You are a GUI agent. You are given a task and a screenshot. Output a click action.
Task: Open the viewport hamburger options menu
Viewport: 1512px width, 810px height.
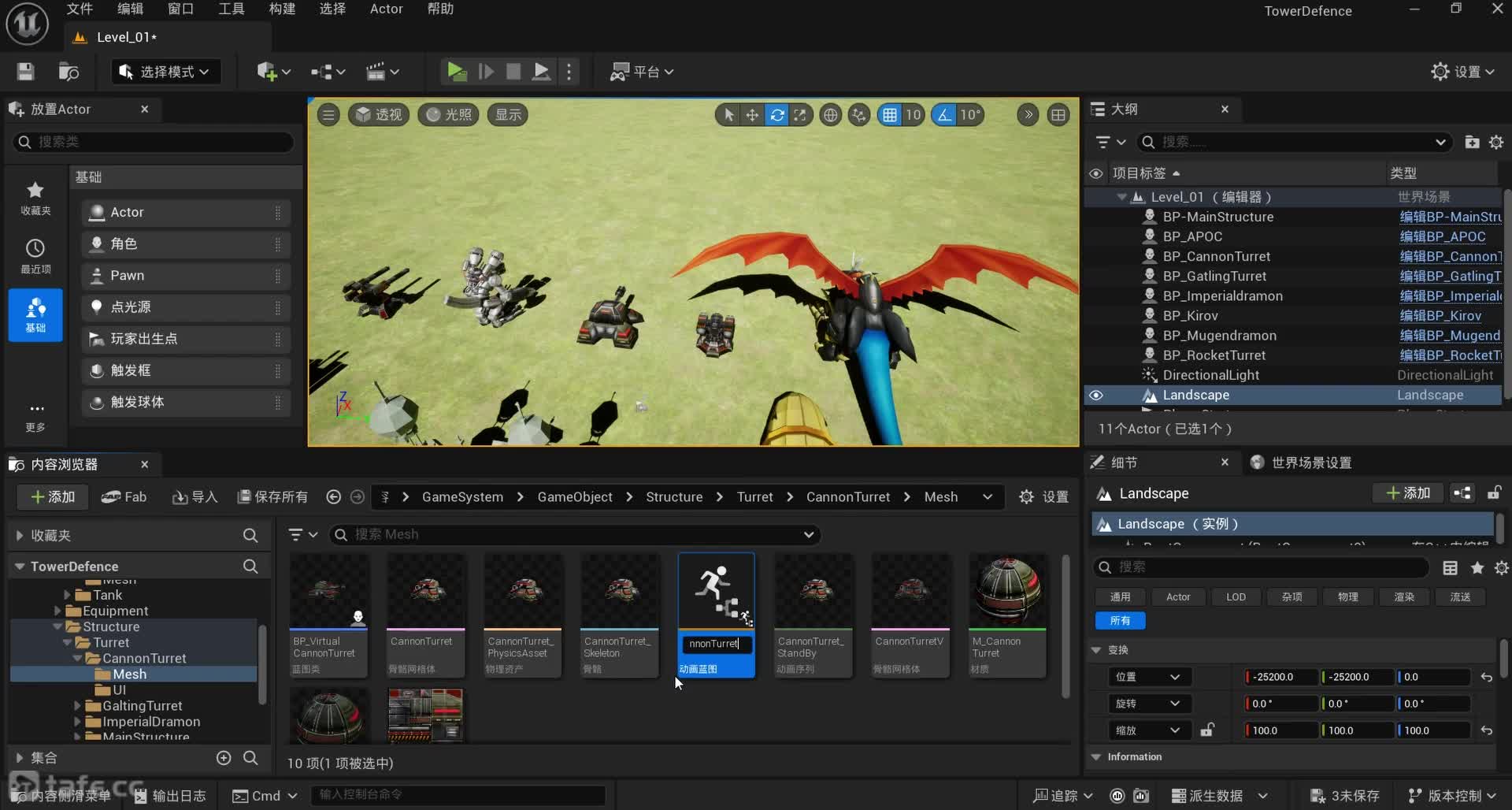328,115
